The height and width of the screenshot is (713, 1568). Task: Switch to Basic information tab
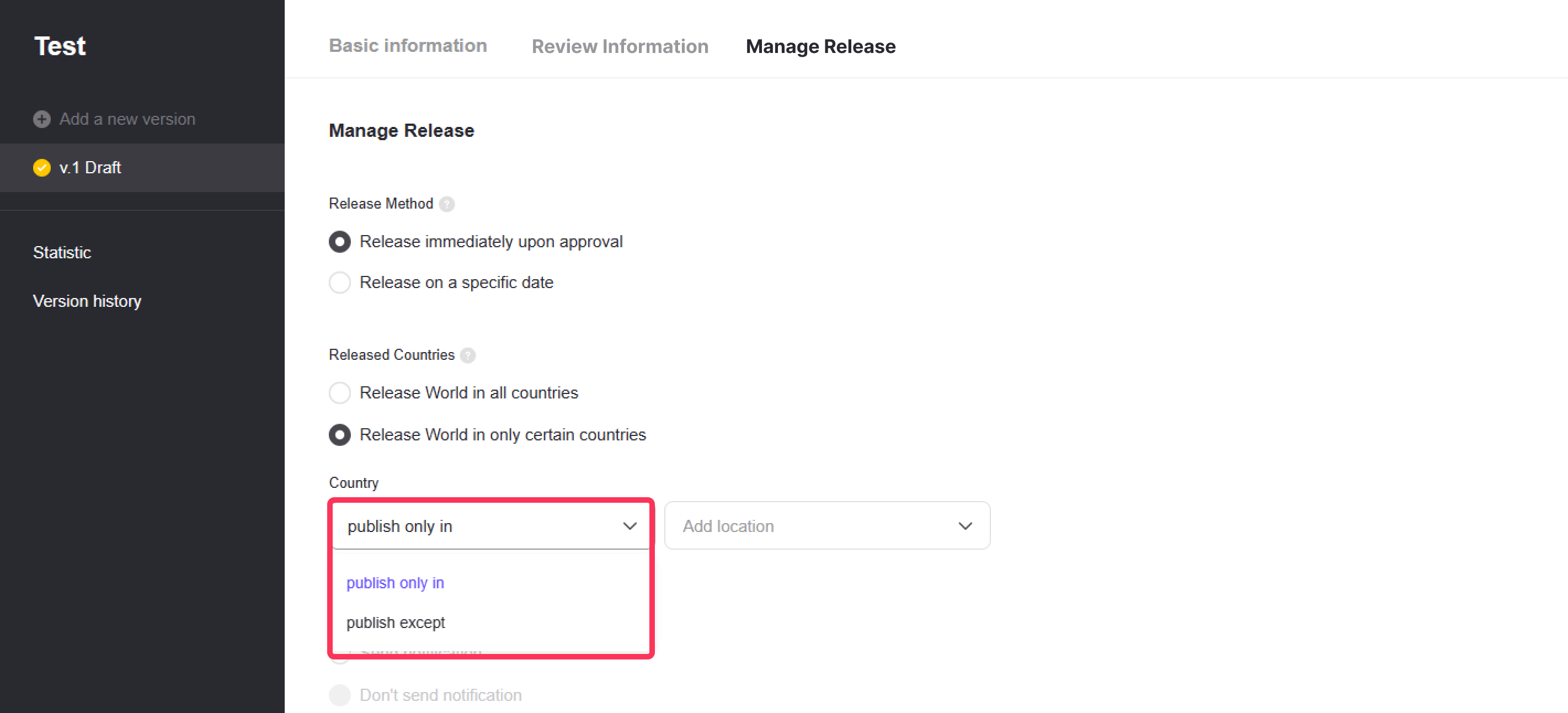[x=408, y=46]
